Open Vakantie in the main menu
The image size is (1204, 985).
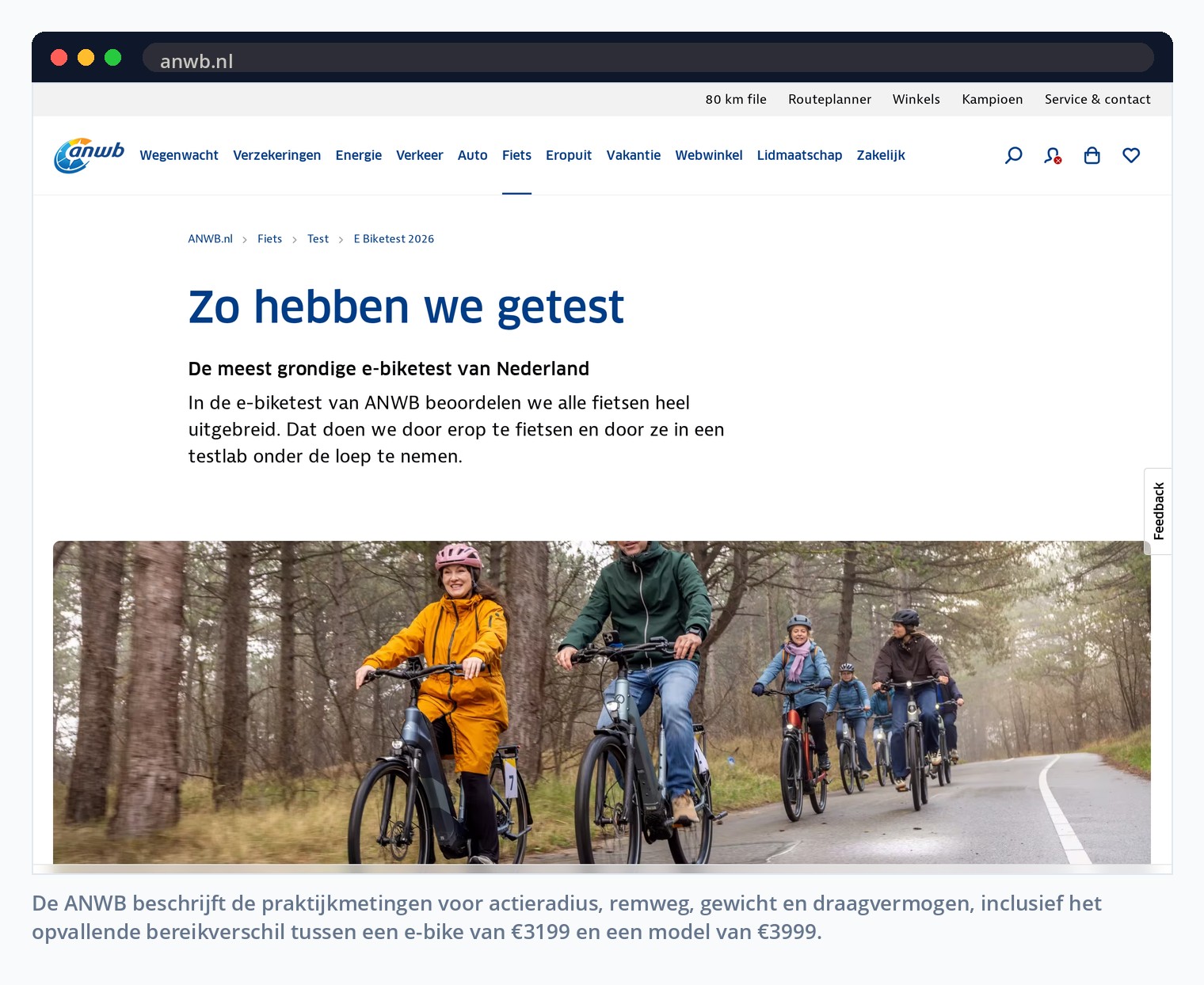click(x=633, y=155)
